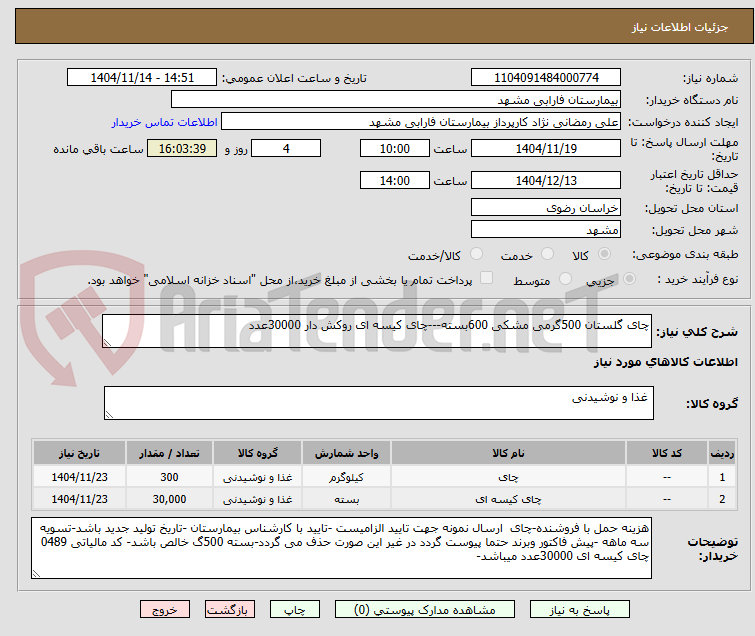755x636 pixels.
Task: Click the resize handle of شرح کلی نیاز box
Action: pyautogui.click(x=107, y=343)
